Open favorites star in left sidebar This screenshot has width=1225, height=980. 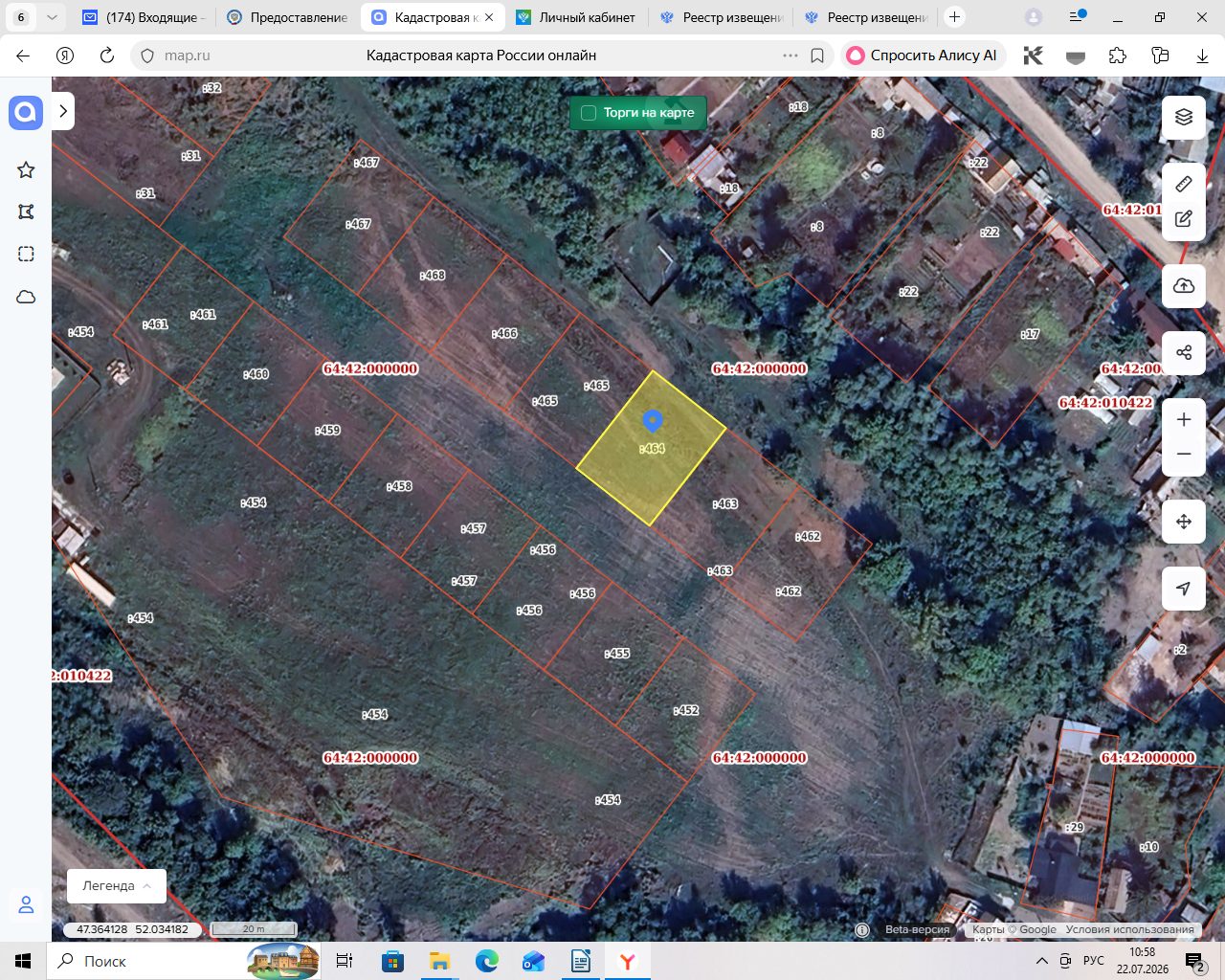(26, 170)
